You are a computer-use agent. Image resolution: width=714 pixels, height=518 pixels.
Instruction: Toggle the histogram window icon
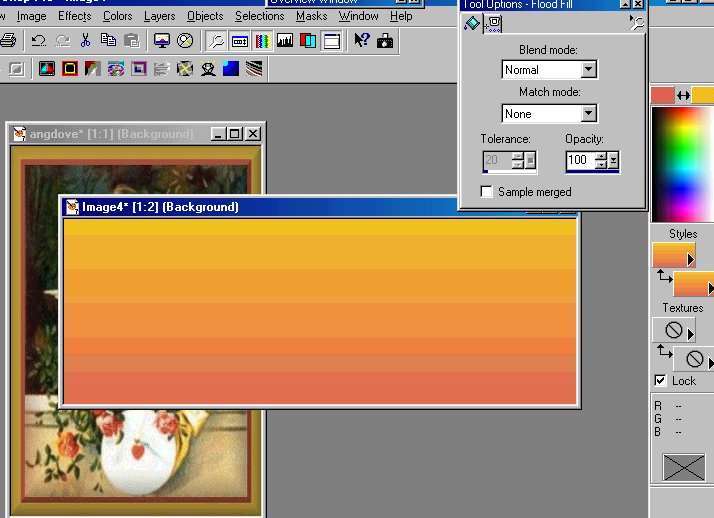tap(285, 41)
